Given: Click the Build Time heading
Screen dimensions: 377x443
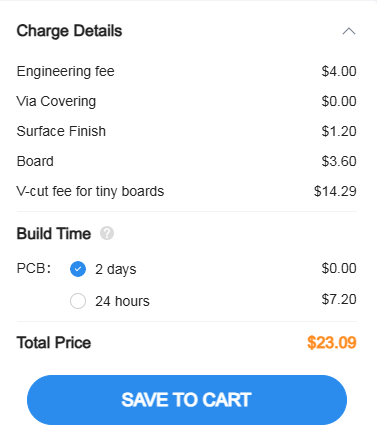Looking at the screenshot, I should point(54,233).
